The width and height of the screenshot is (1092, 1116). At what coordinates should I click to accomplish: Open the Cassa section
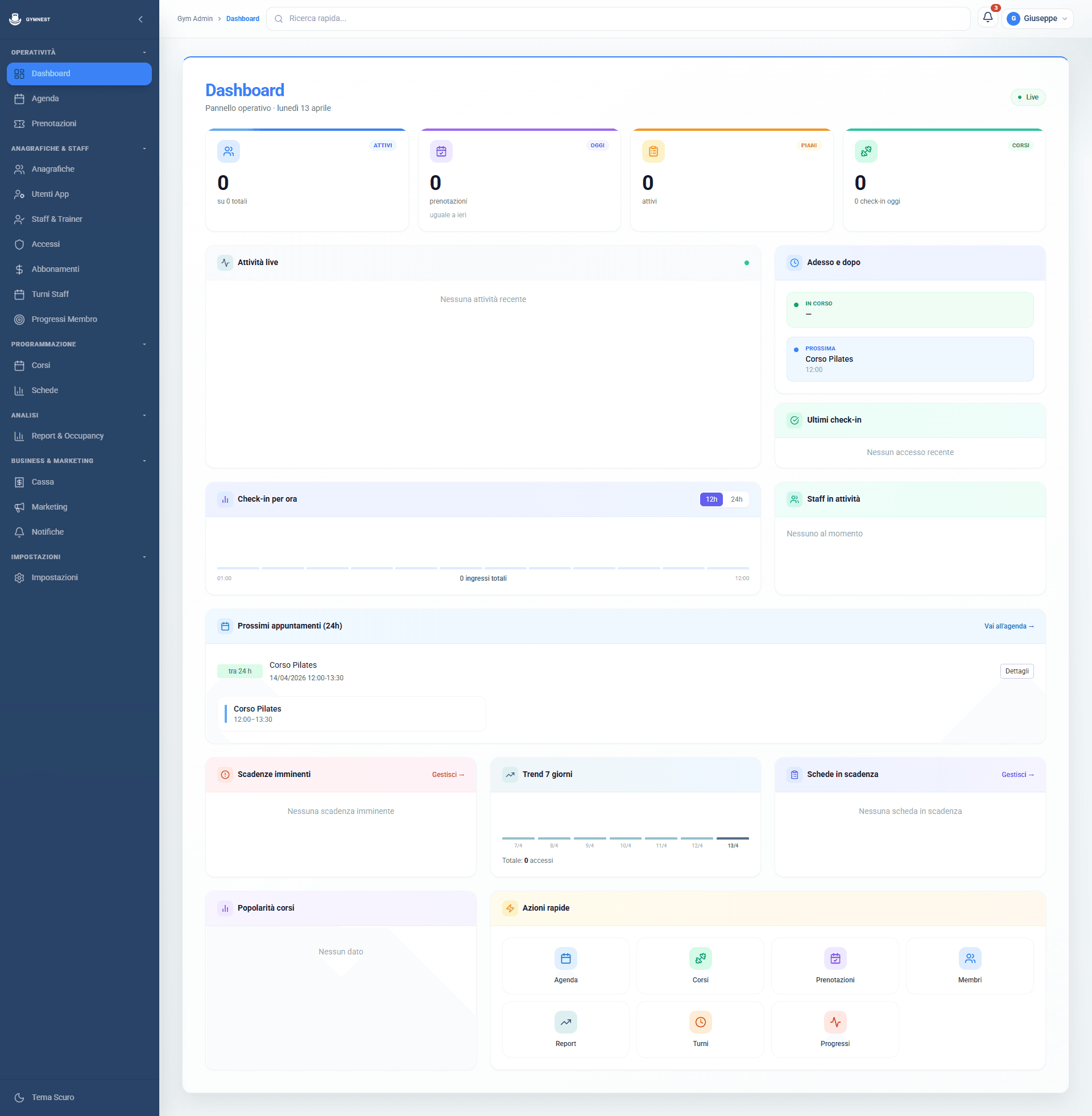pyautogui.click(x=42, y=482)
